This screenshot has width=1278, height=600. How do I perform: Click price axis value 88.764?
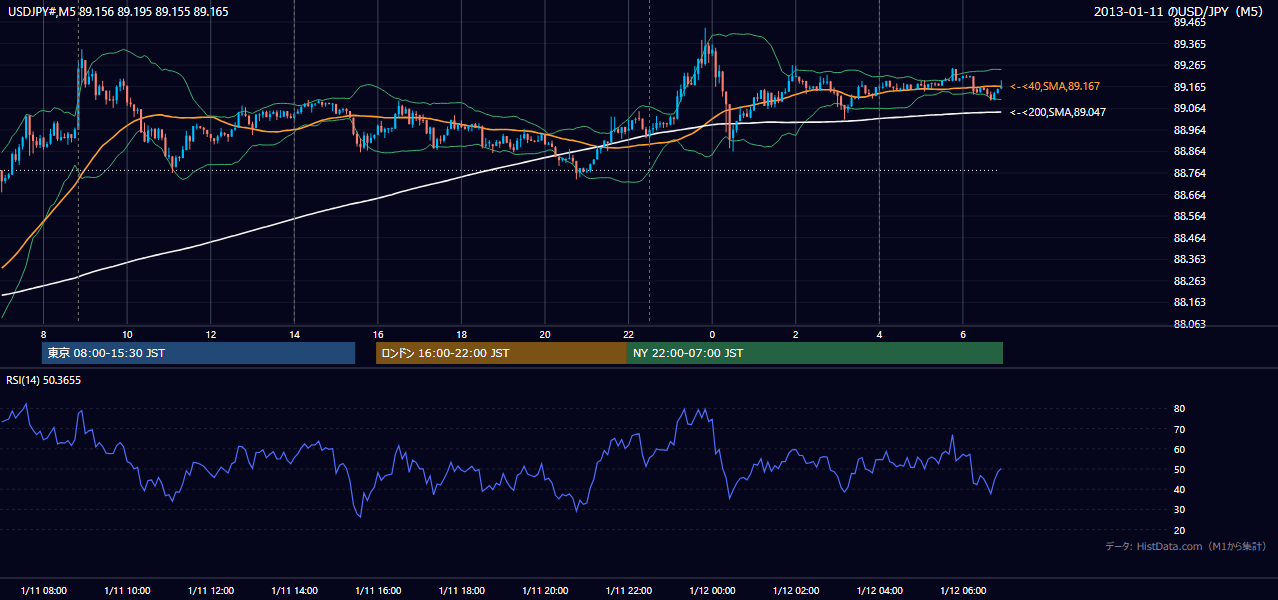point(1189,173)
